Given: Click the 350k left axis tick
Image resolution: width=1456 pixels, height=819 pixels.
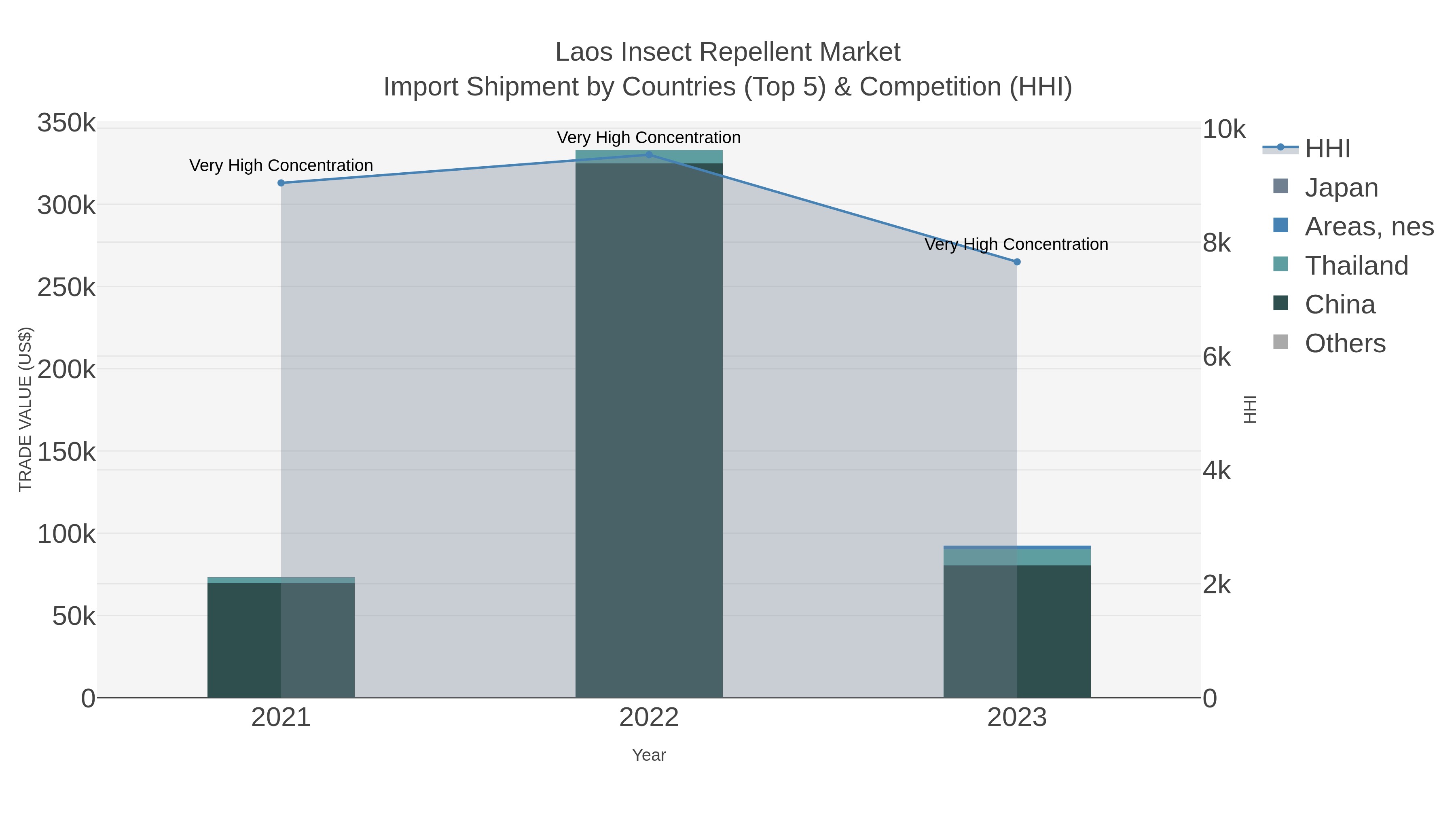Looking at the screenshot, I should (67, 123).
